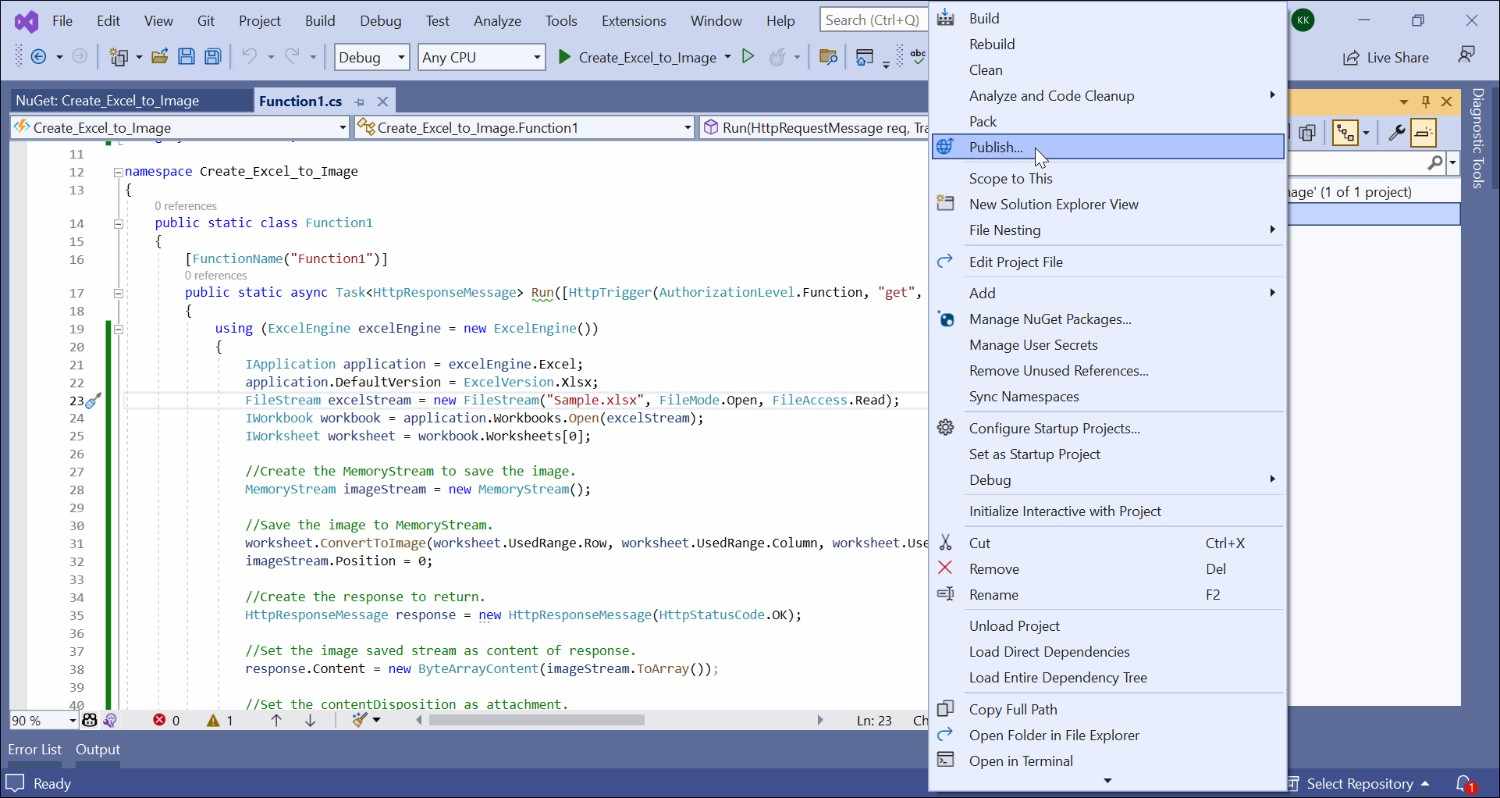Click the health indicator icon beside zoom level
The image size is (1500, 798).
(90, 720)
